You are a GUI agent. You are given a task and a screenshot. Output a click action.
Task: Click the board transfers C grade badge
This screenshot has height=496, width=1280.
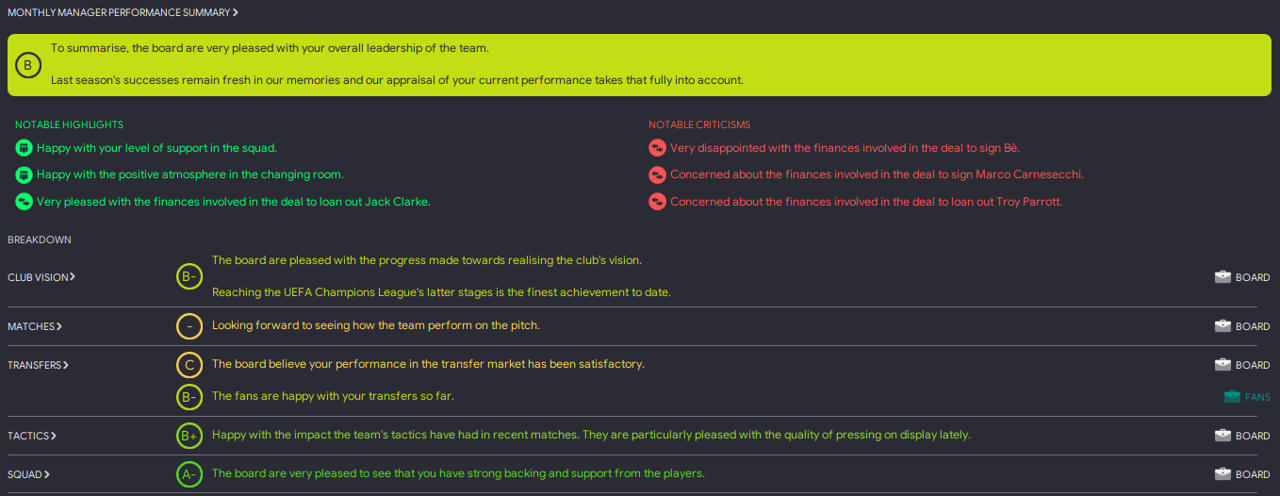(189, 365)
